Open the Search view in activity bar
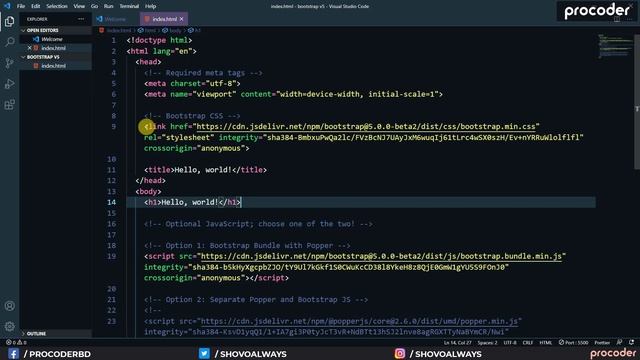The width and height of the screenshot is (640, 360). 9,42
